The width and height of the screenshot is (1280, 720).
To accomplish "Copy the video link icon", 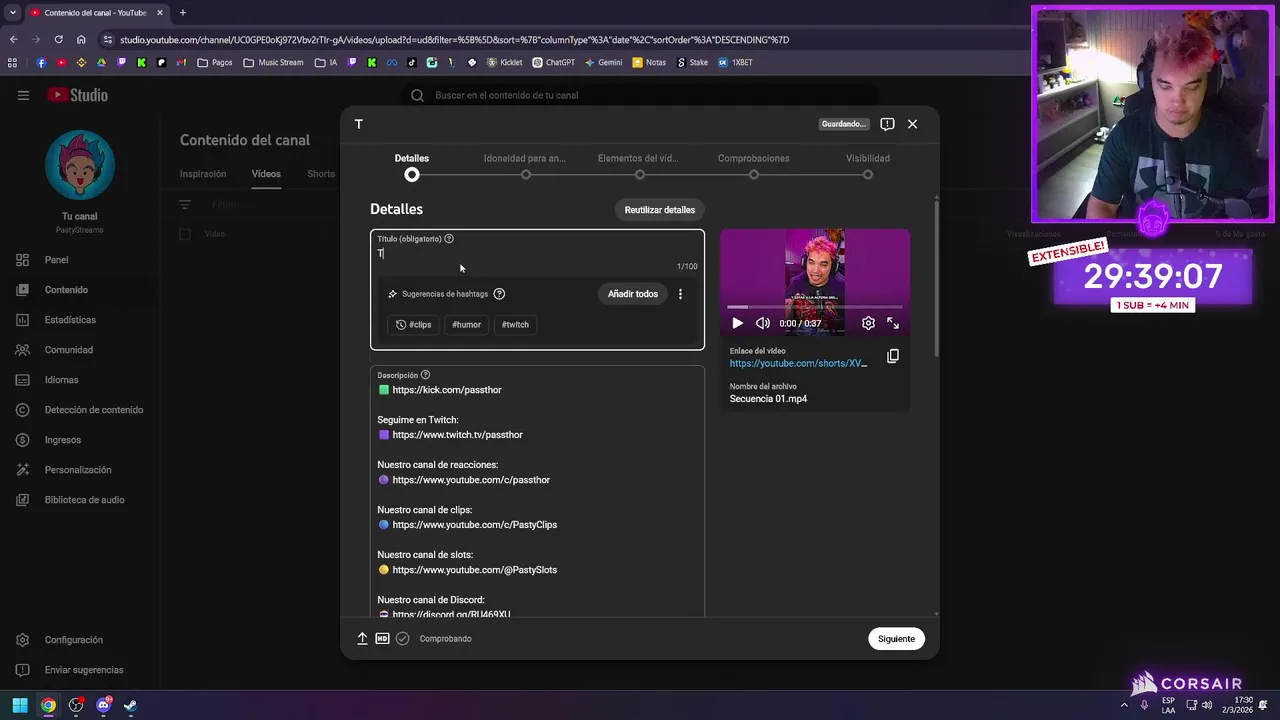I will (x=893, y=356).
